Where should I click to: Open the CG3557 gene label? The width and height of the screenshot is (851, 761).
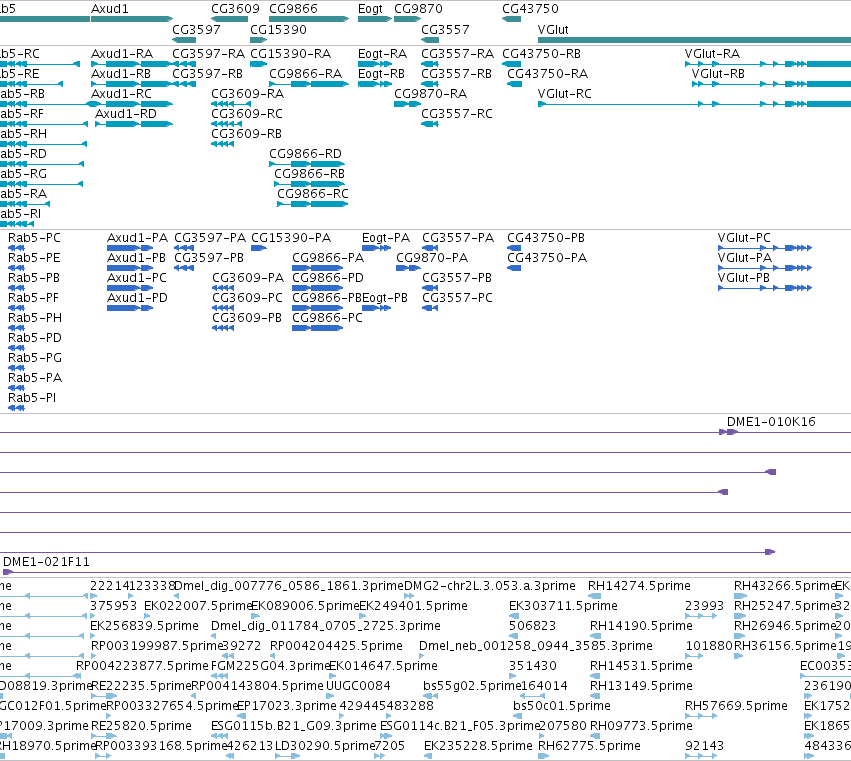(x=445, y=29)
